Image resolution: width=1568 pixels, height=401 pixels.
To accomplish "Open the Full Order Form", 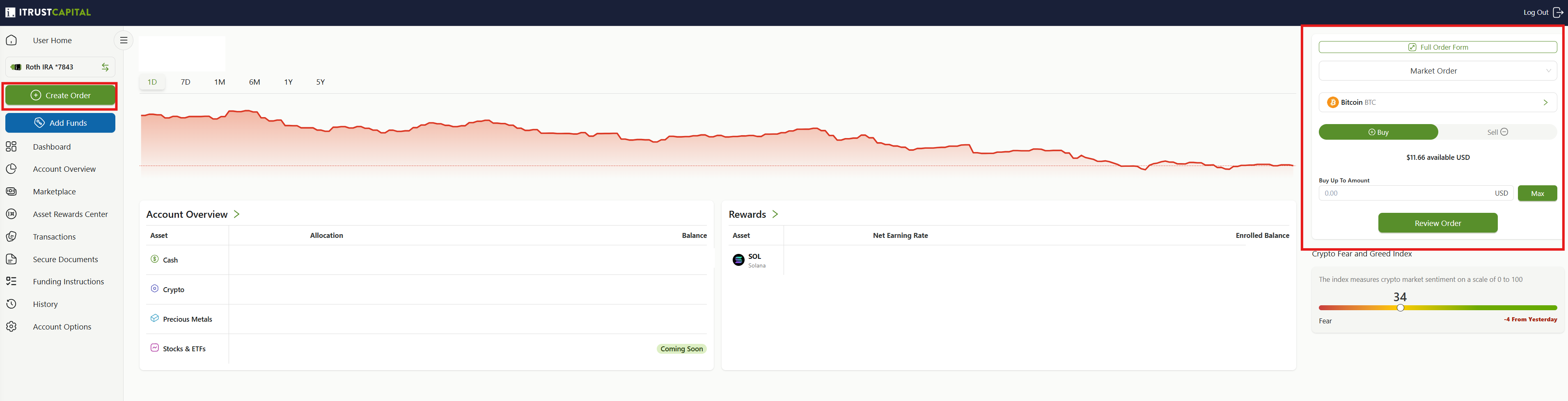I will (x=1438, y=47).
